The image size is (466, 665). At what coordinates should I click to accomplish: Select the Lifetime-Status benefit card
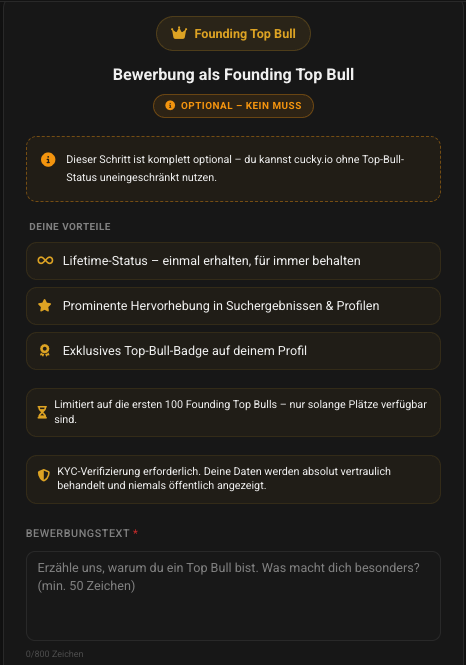coord(233,261)
